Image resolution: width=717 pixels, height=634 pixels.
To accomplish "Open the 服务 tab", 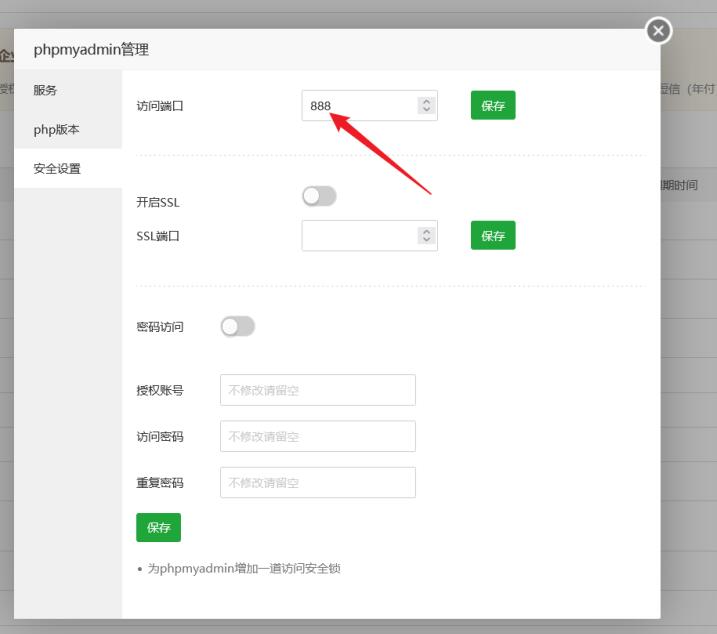I will [x=68, y=90].
